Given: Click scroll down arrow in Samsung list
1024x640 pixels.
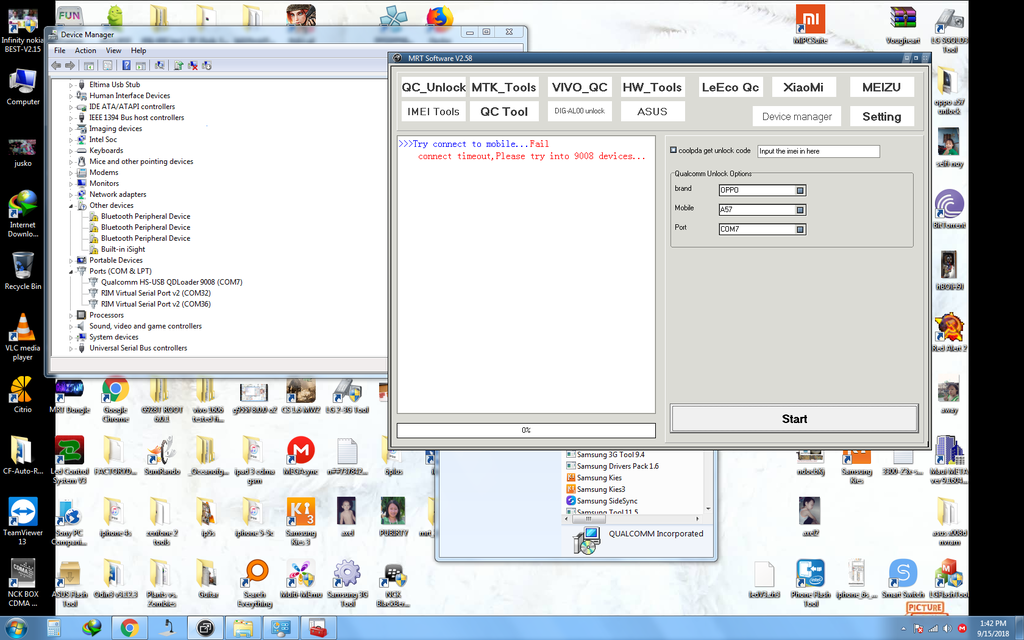Looking at the screenshot, I should [708, 509].
